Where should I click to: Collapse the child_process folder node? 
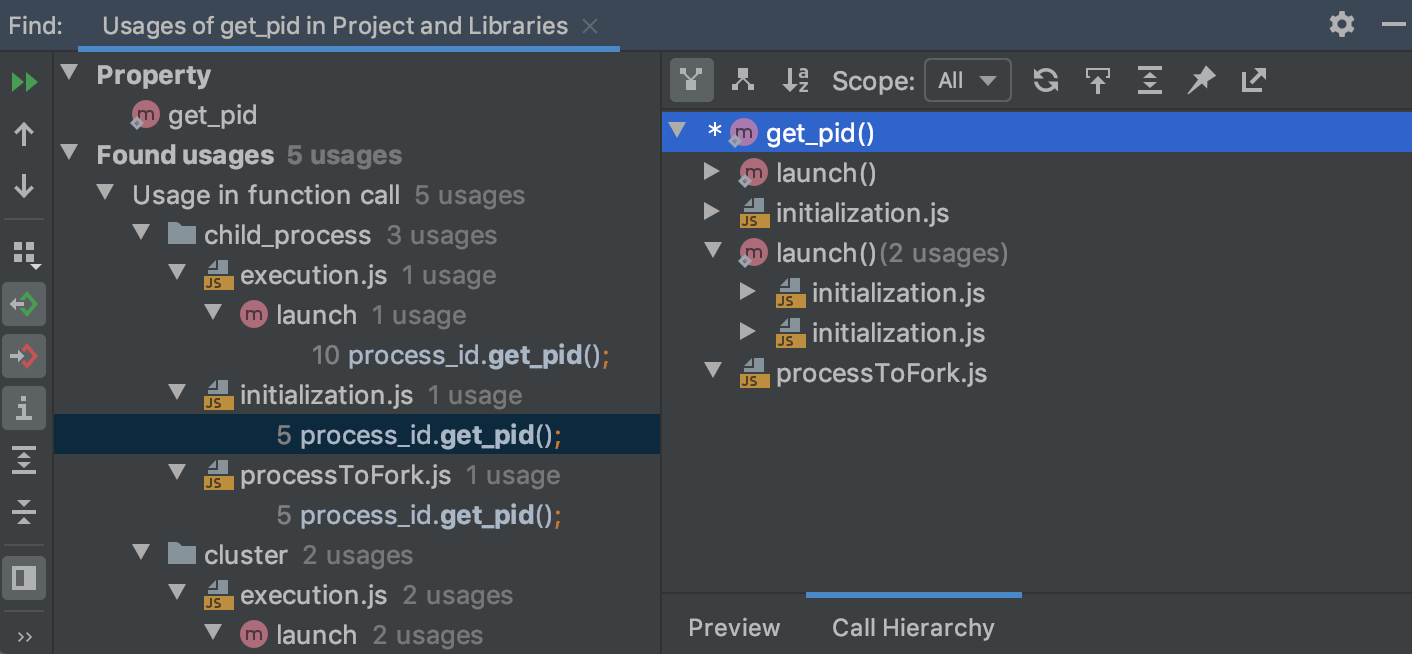(x=141, y=233)
